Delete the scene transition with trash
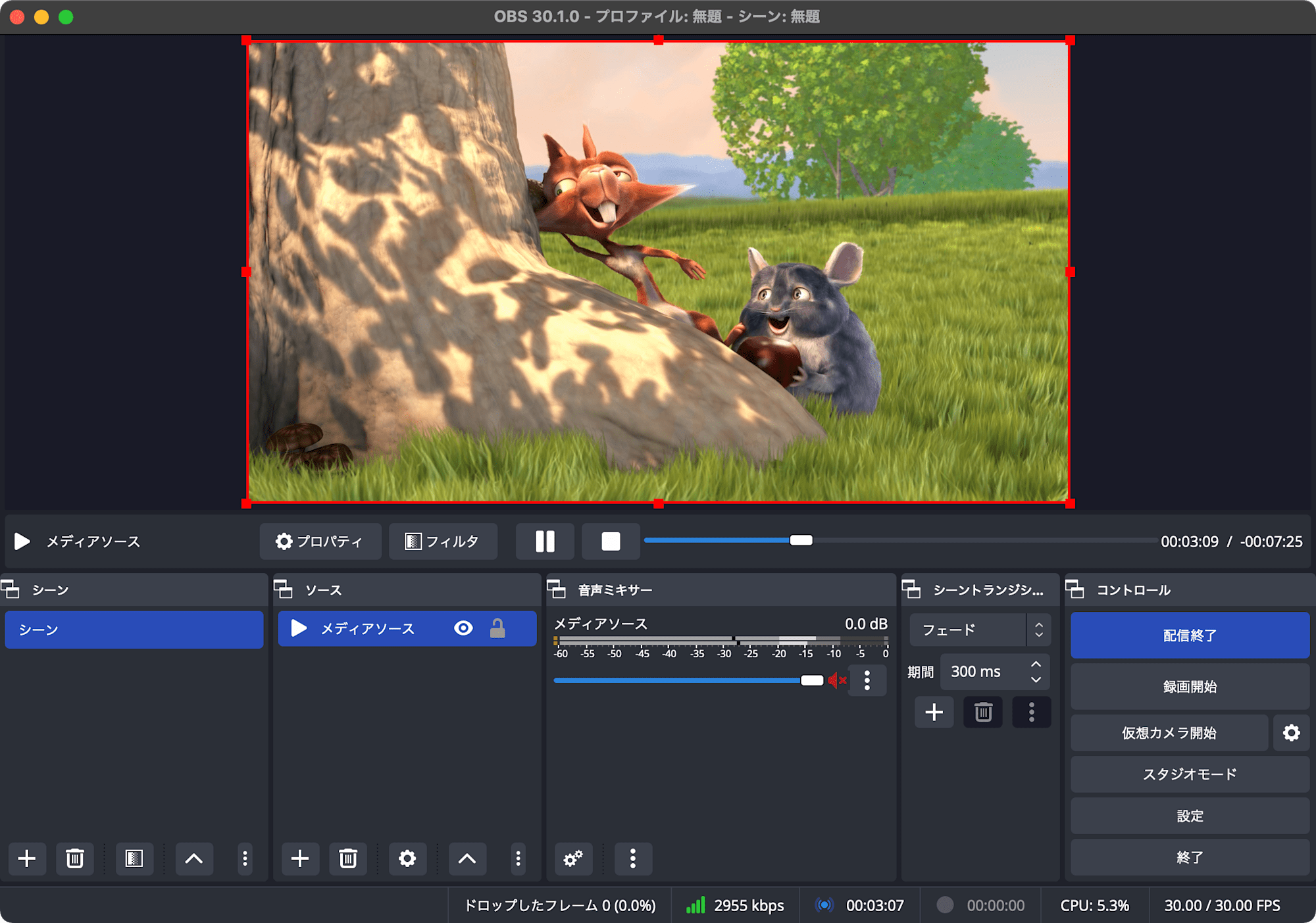This screenshot has width=1316, height=923. click(983, 712)
